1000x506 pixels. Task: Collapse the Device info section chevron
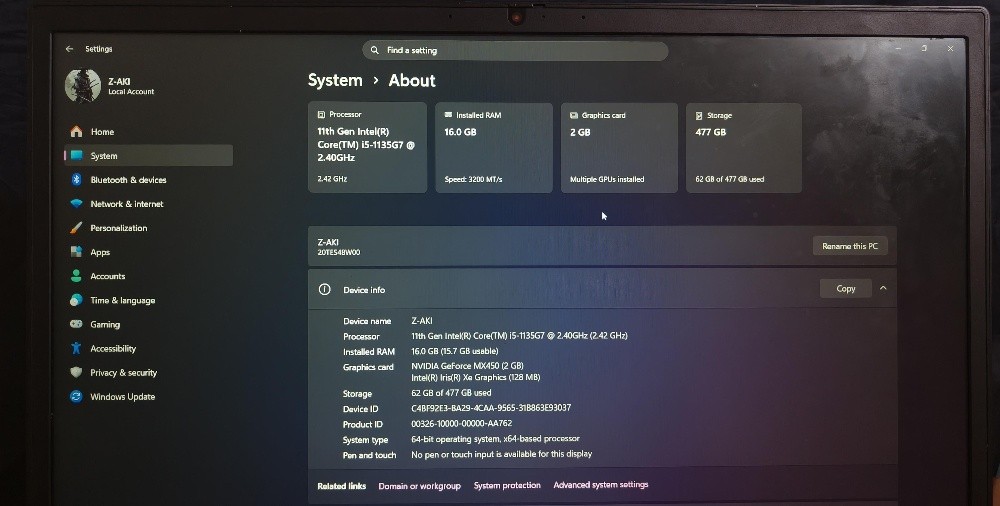(x=883, y=288)
